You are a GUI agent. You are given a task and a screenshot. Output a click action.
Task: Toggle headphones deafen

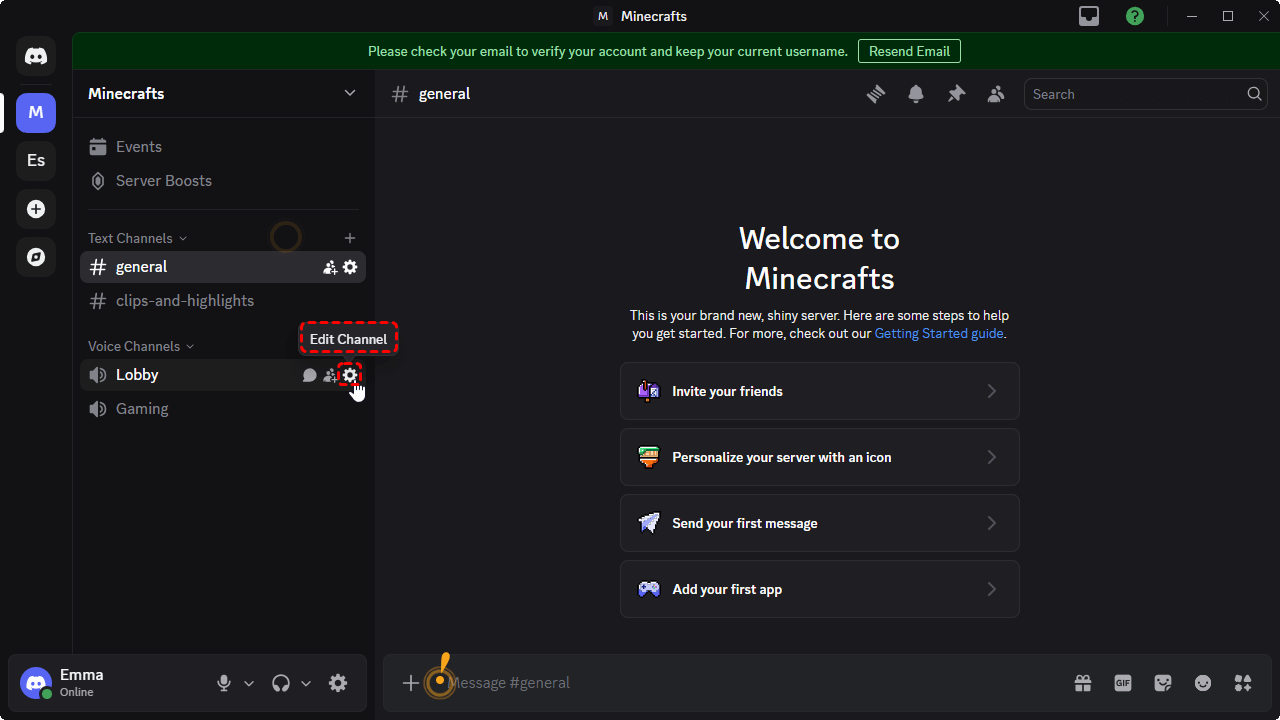281,683
